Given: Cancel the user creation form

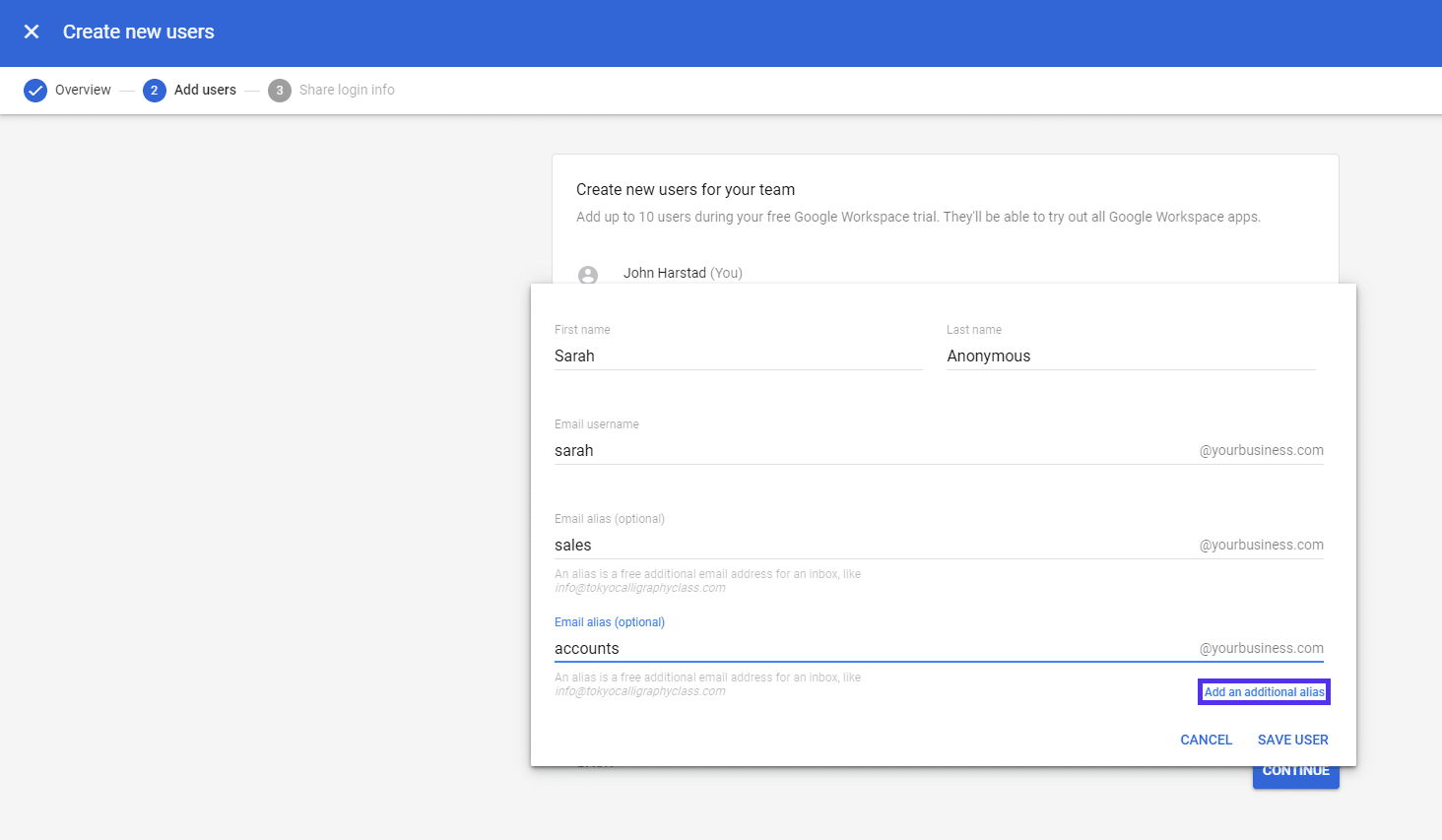Looking at the screenshot, I should click(1206, 740).
